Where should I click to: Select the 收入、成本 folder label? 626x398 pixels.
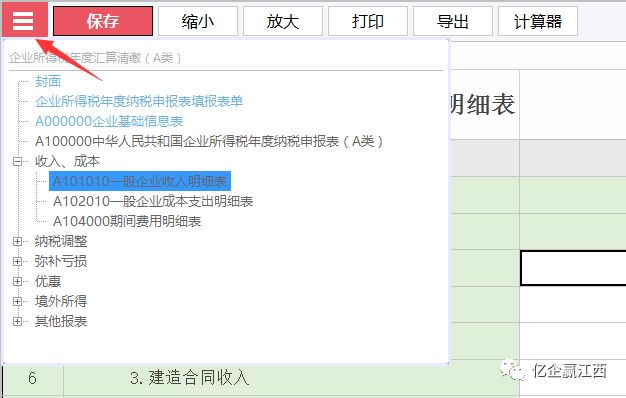coord(67,161)
